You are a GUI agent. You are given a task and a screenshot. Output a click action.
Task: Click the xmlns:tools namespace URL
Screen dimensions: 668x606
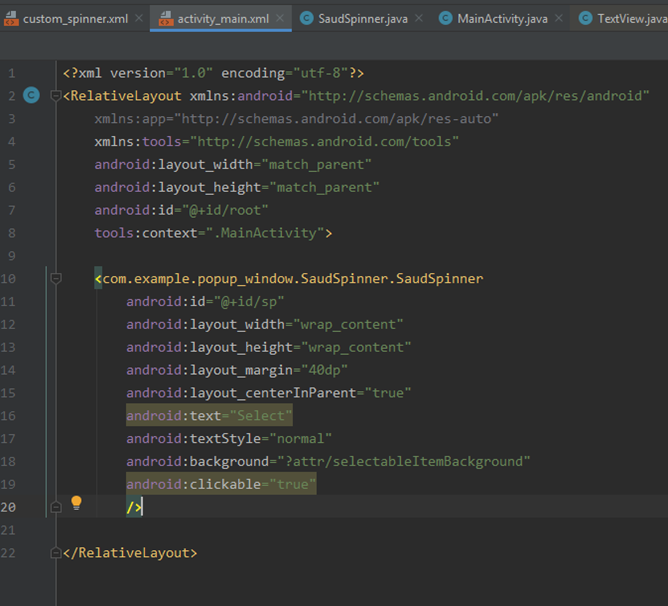[x=324, y=141]
